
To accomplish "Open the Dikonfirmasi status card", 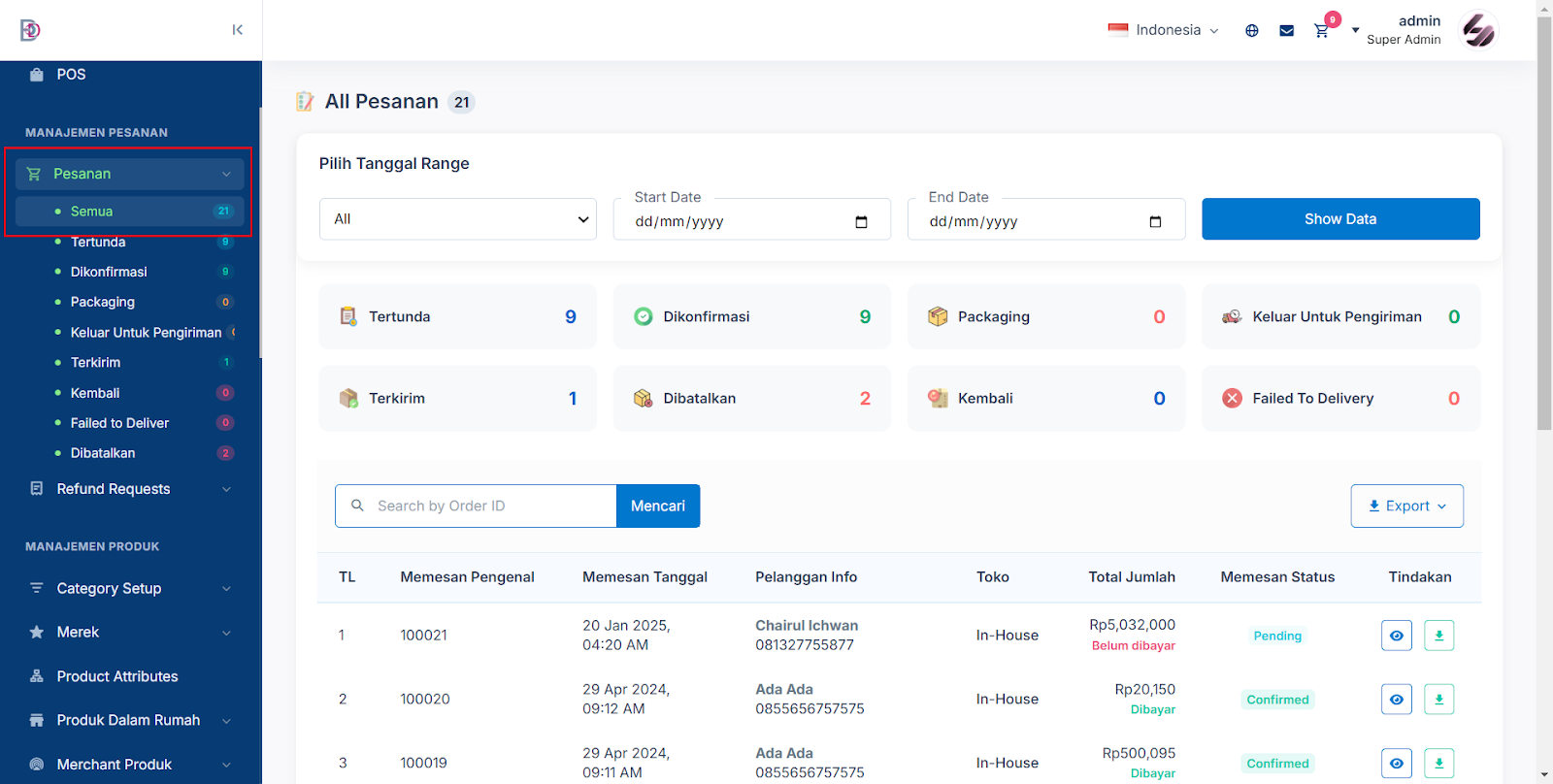I will (752, 316).
